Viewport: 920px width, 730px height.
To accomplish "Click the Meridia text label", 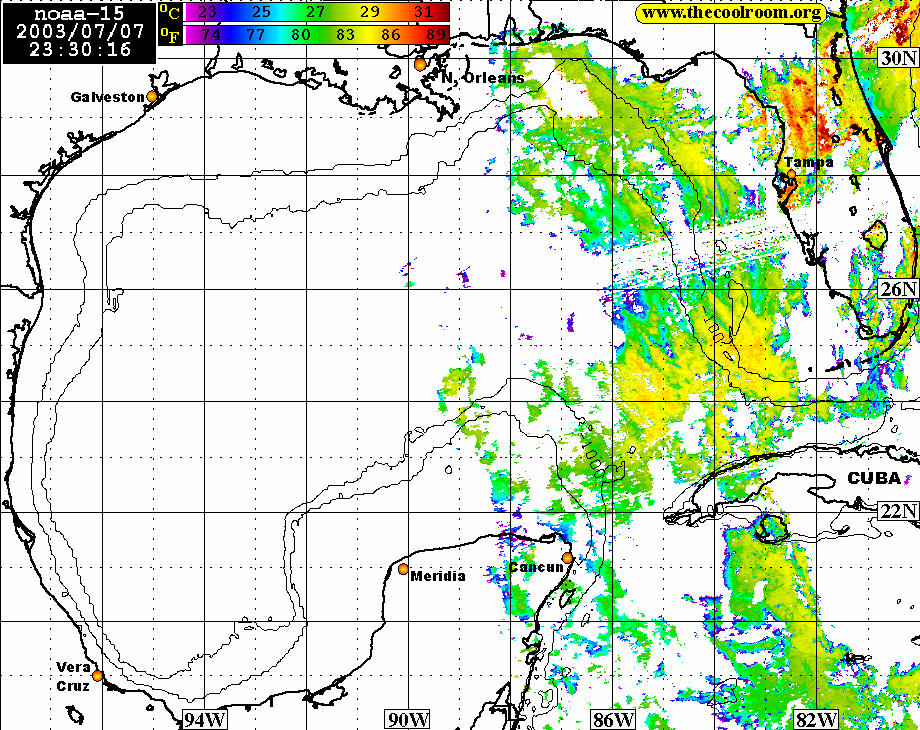I will (438, 576).
